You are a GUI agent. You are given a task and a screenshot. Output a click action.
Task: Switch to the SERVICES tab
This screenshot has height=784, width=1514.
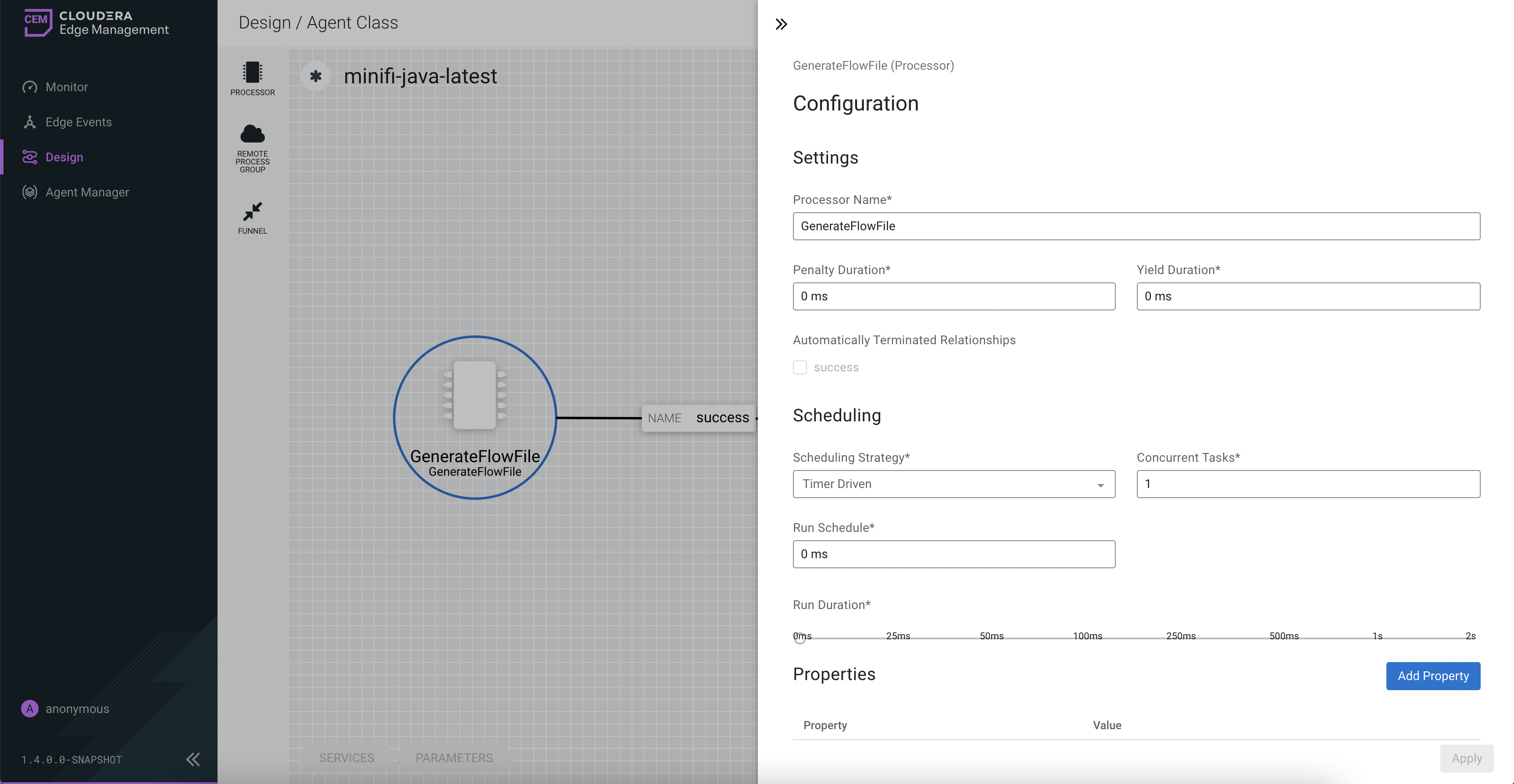(347, 758)
